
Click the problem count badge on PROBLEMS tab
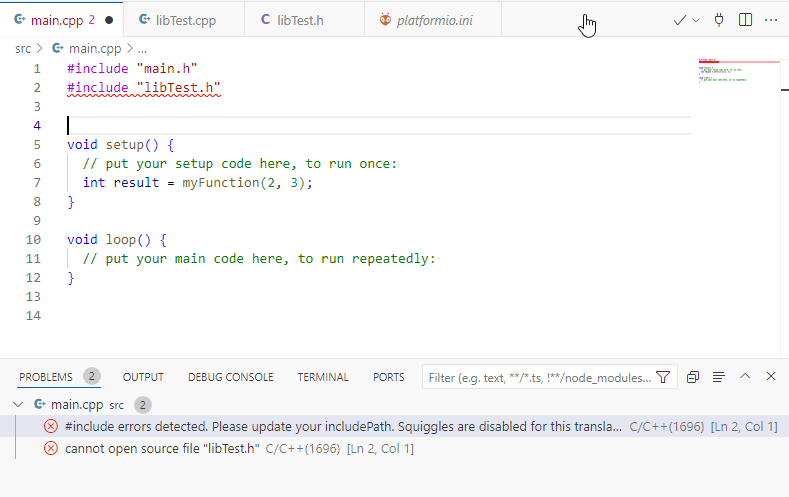tap(92, 376)
